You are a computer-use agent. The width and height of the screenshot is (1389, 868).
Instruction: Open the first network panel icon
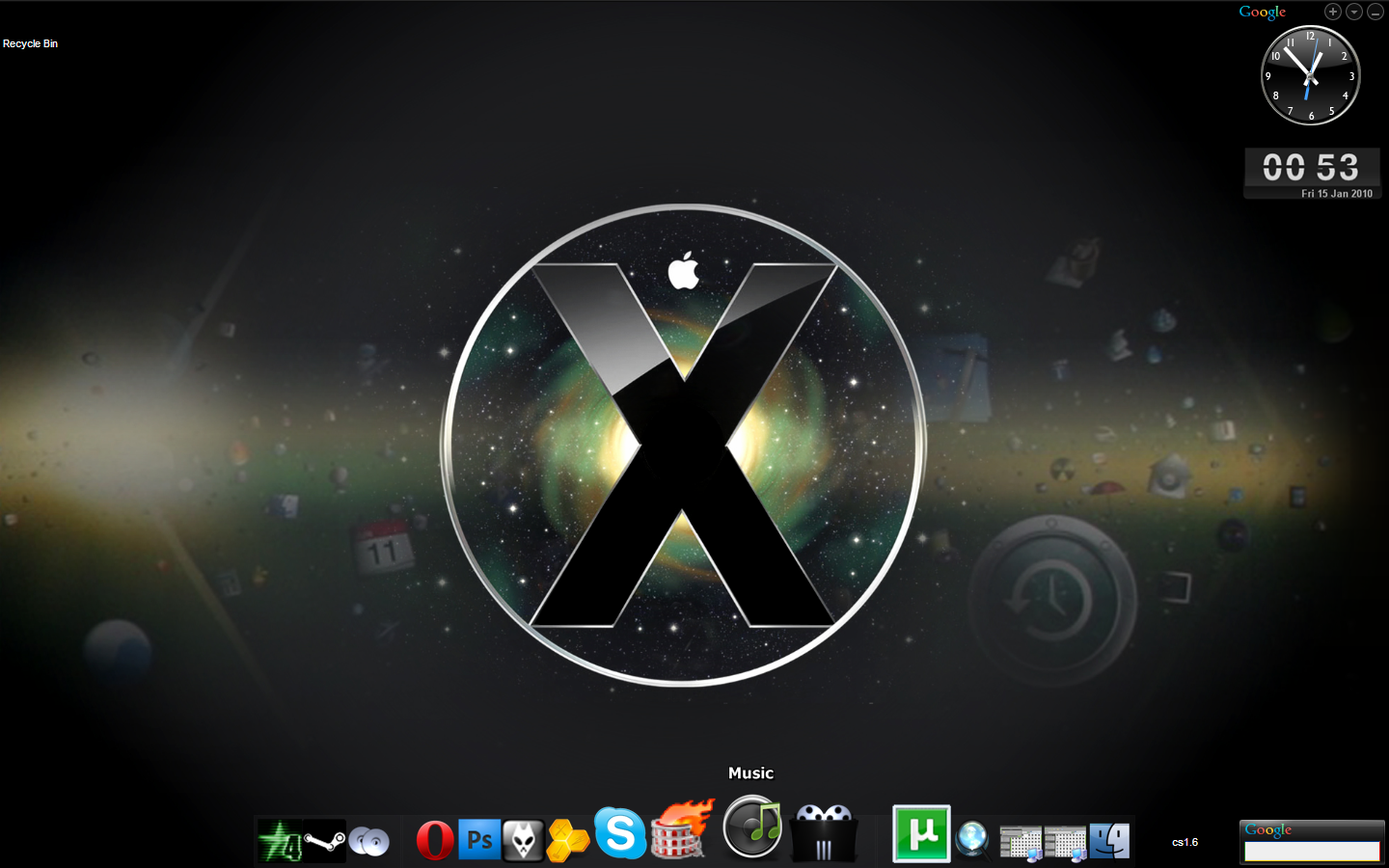(1021, 843)
